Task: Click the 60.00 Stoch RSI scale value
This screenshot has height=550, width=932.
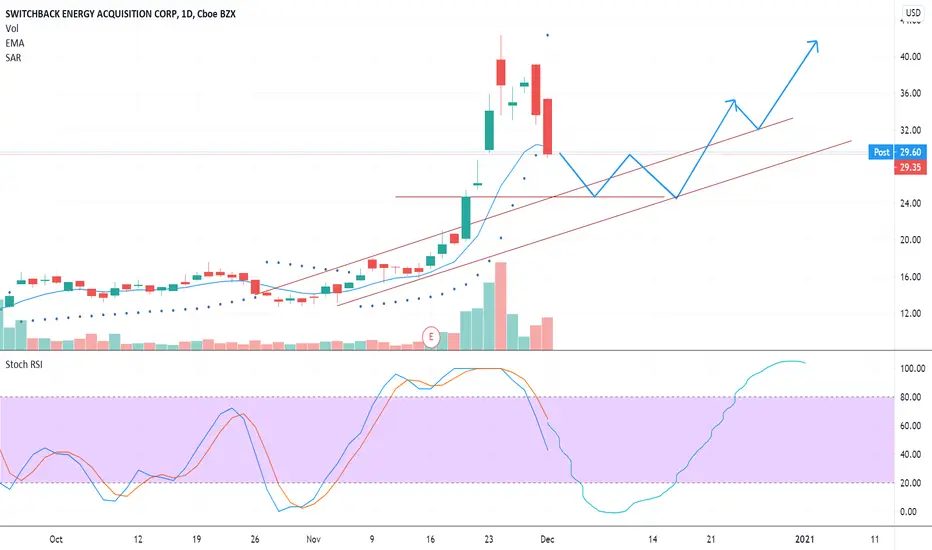Action: [x=912, y=426]
